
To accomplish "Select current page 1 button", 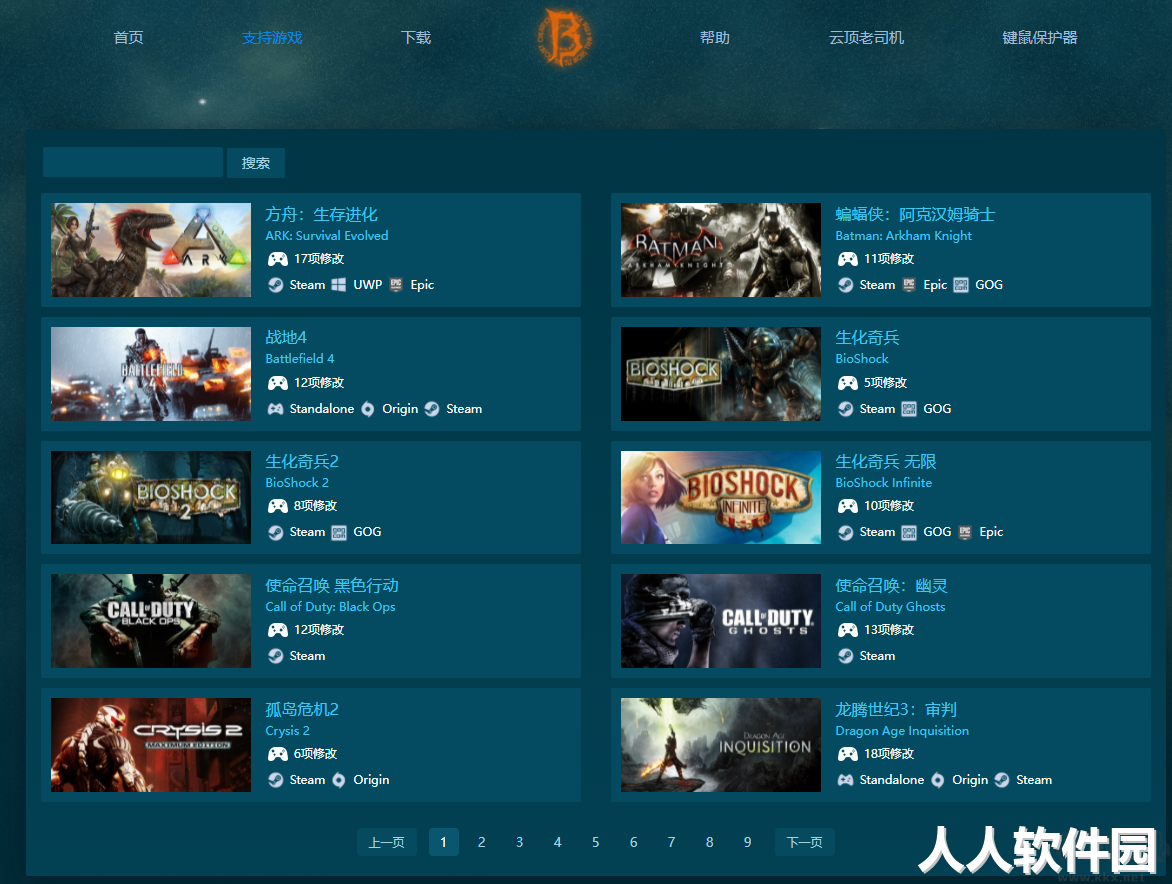I will pyautogui.click(x=443, y=842).
